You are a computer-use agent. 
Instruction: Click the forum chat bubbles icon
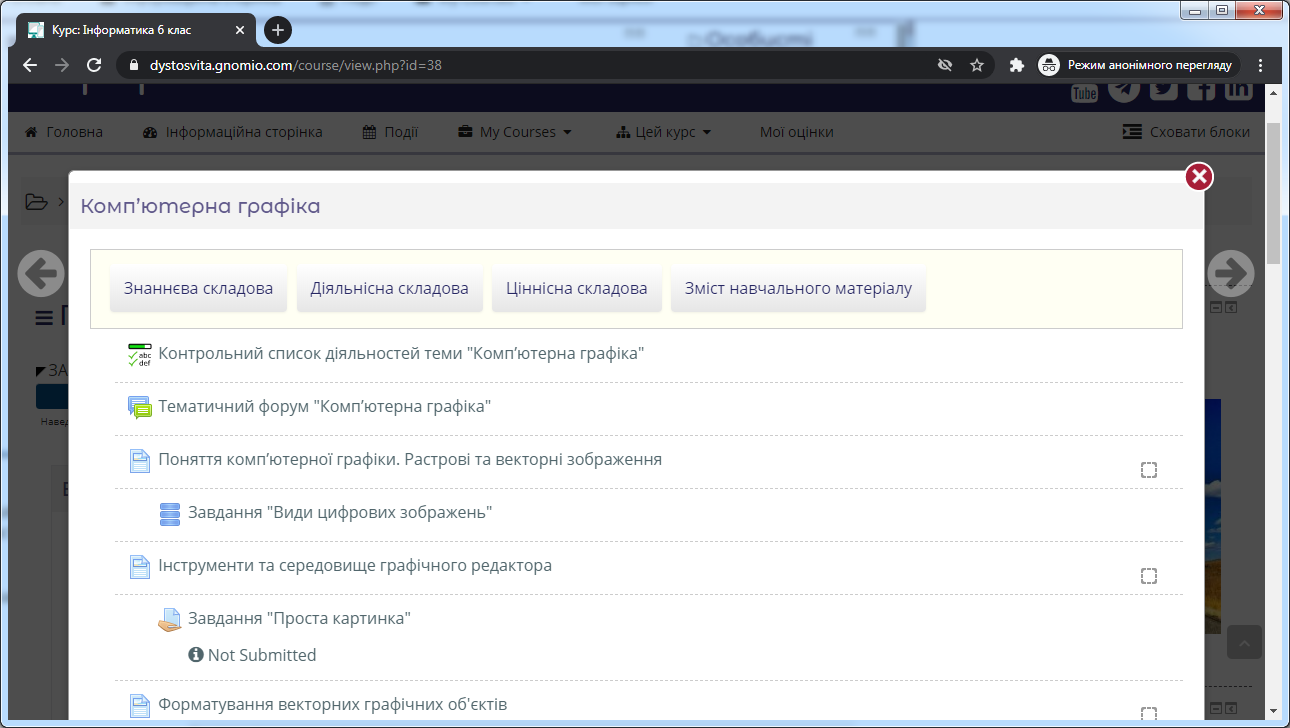click(x=140, y=408)
